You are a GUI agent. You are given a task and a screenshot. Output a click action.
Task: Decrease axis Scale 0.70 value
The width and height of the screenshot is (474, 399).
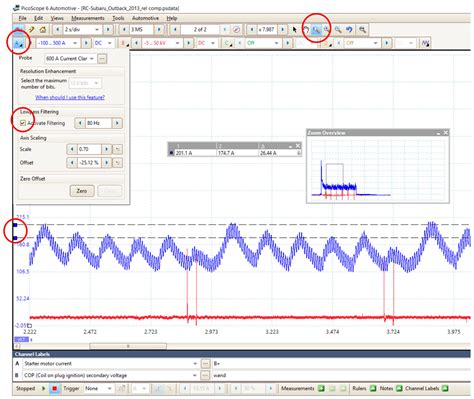point(72,149)
